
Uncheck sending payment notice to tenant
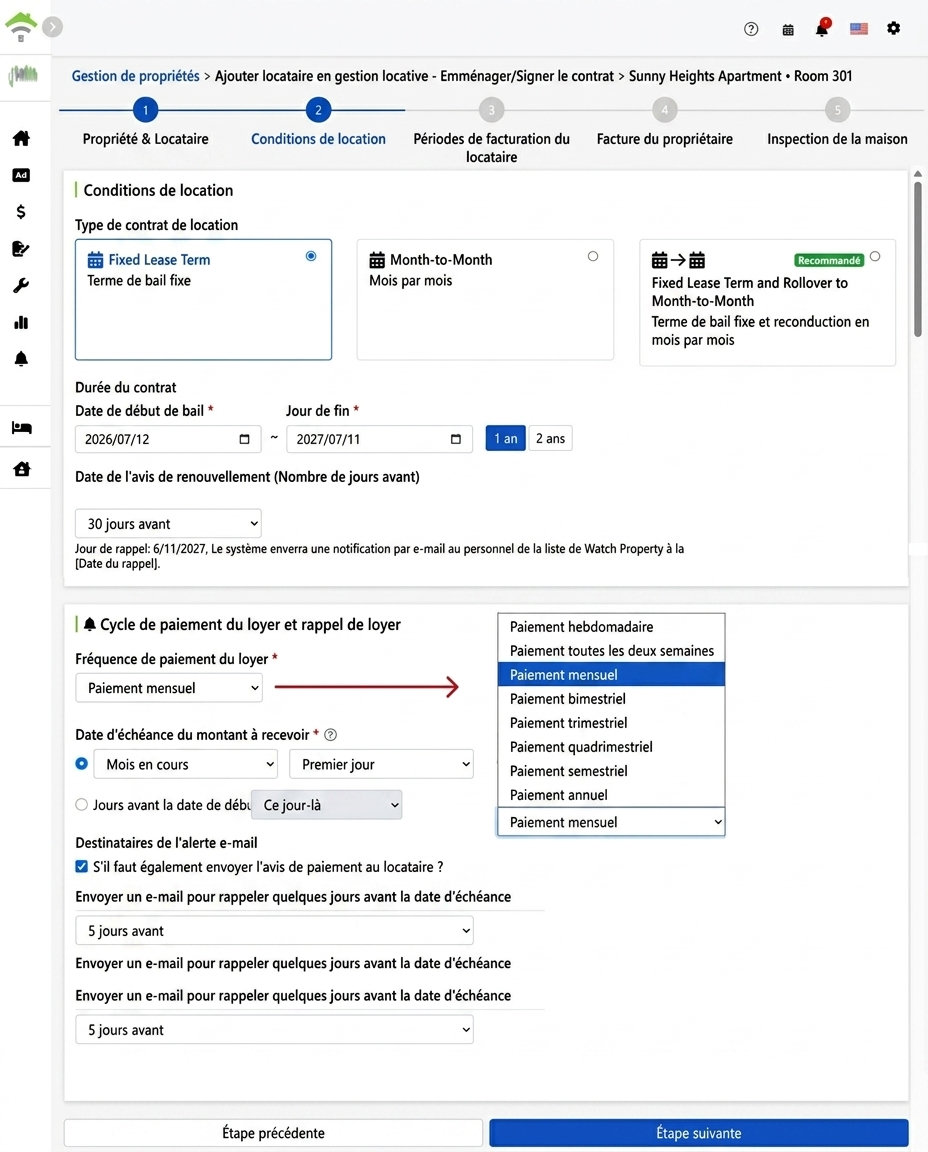[82, 866]
